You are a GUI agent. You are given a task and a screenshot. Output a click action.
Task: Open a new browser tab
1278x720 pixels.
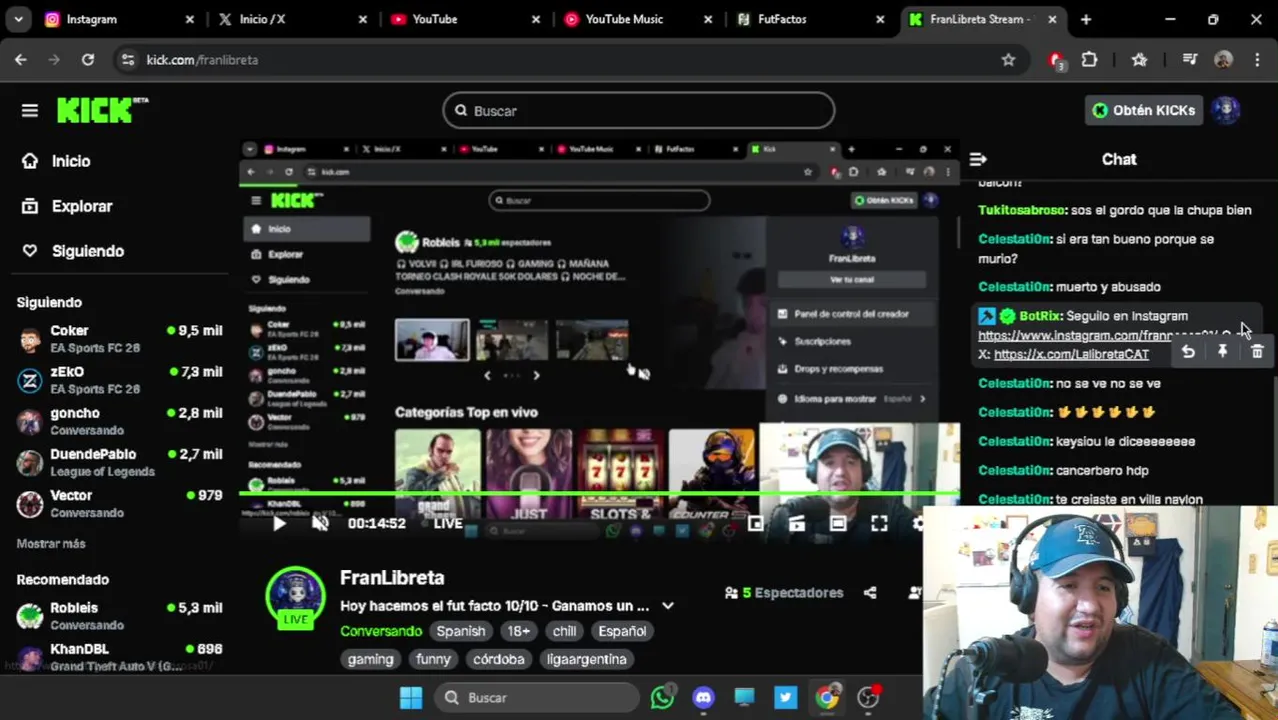(1086, 19)
